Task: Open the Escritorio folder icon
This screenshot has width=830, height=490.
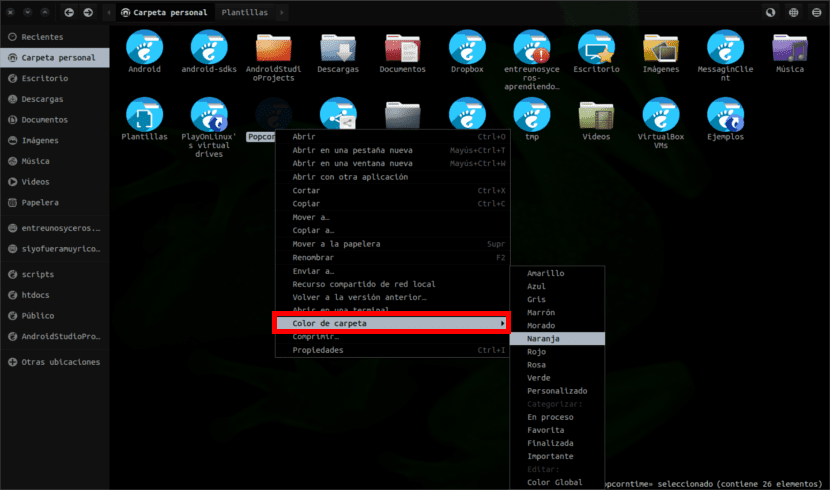Action: point(596,48)
